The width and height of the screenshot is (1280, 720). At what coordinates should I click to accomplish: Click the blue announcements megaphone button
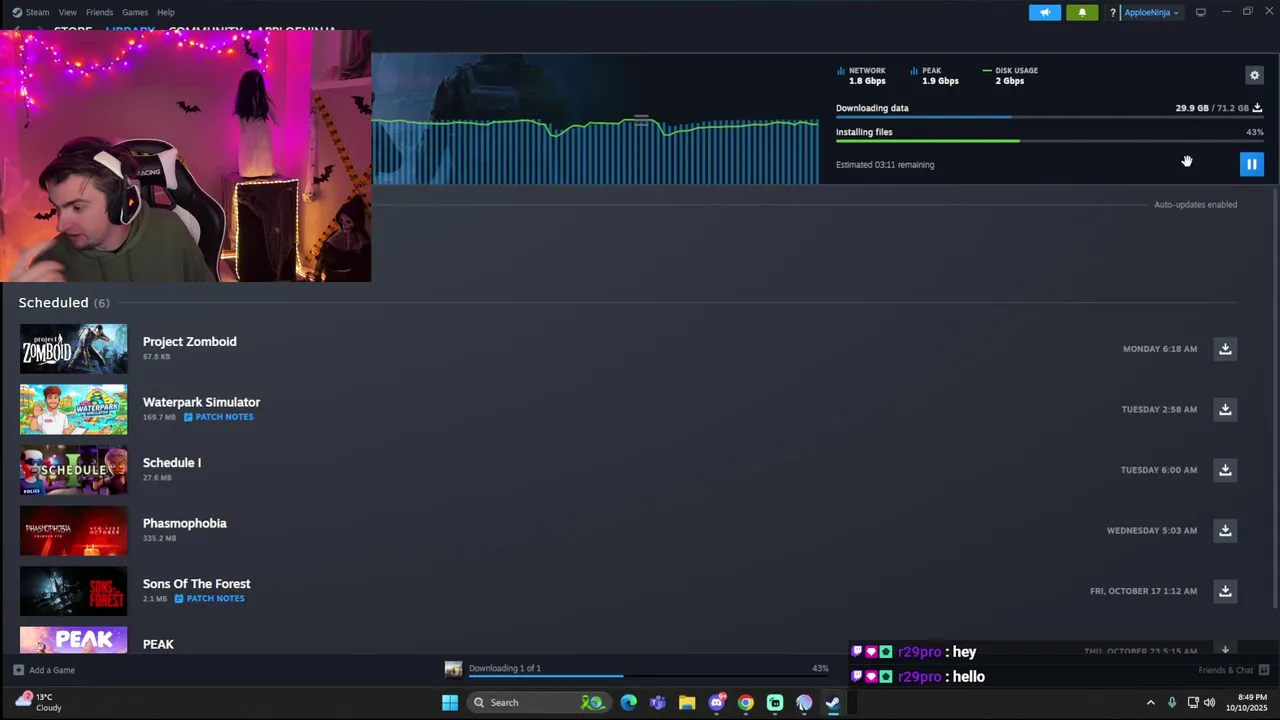coord(1044,12)
